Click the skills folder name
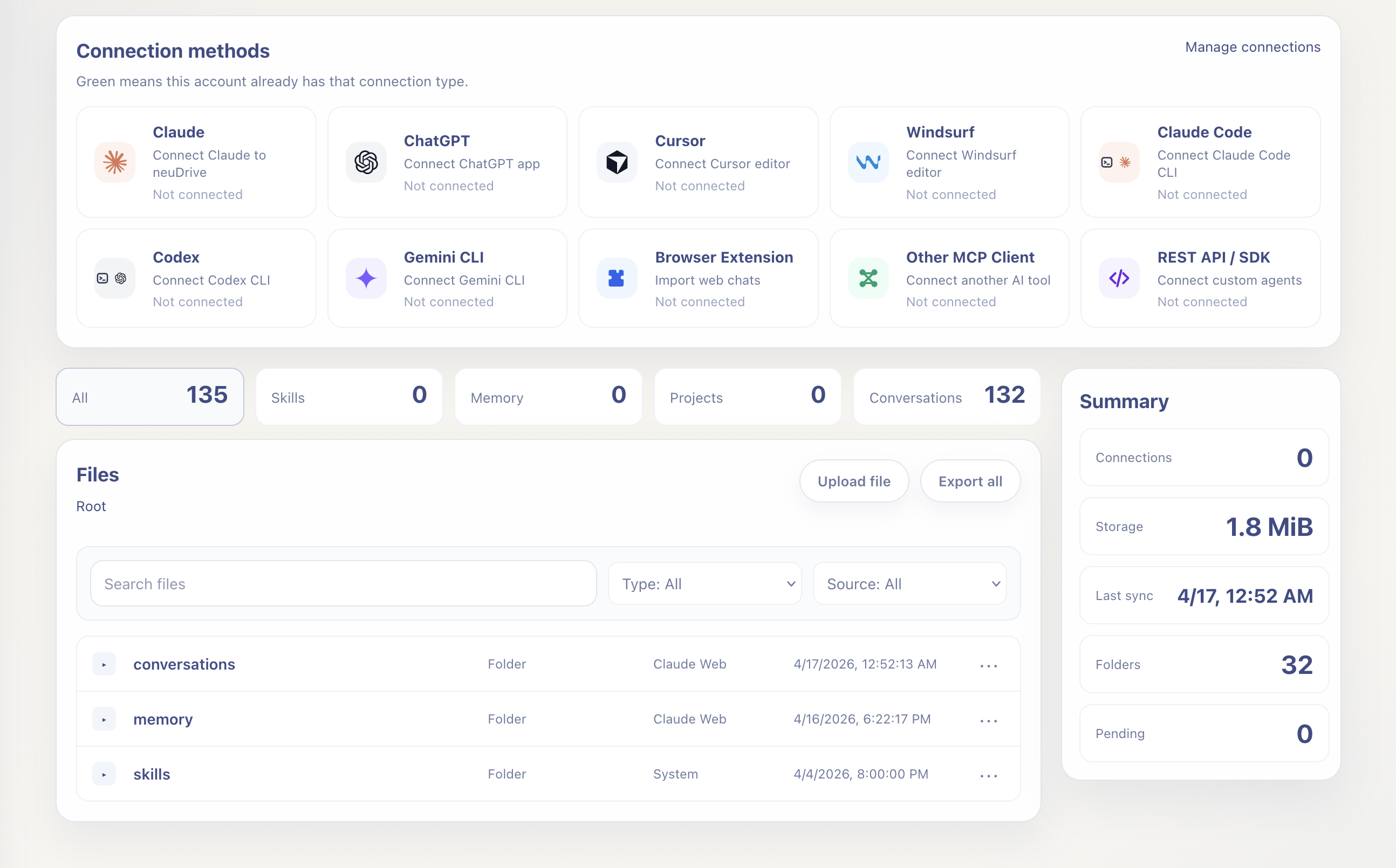Image resolution: width=1396 pixels, height=868 pixels. pyautogui.click(x=152, y=774)
